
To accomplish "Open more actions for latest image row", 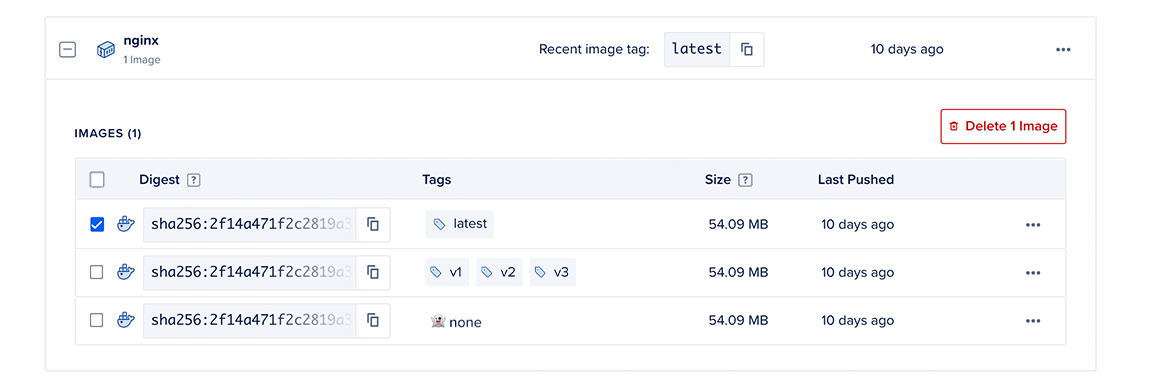I will pos(1033,224).
